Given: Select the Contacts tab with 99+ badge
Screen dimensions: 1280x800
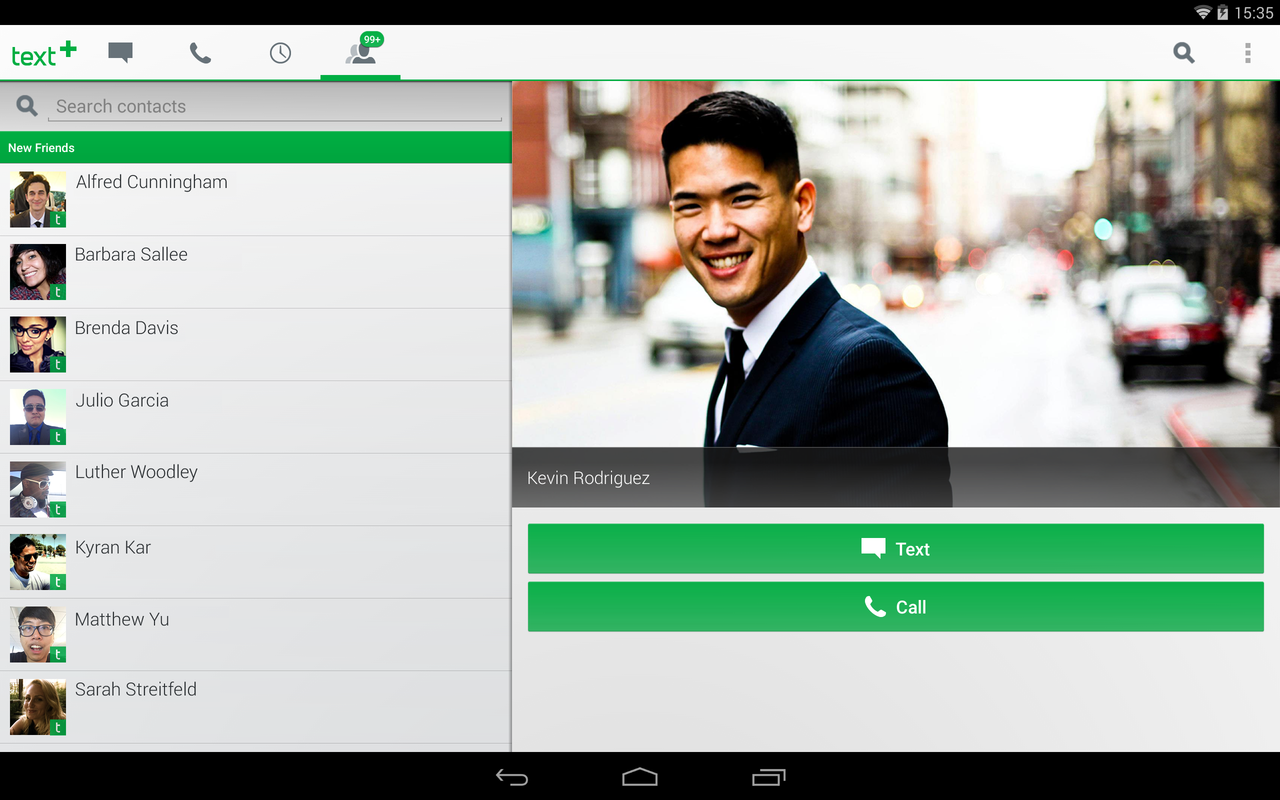Looking at the screenshot, I should 360,53.
